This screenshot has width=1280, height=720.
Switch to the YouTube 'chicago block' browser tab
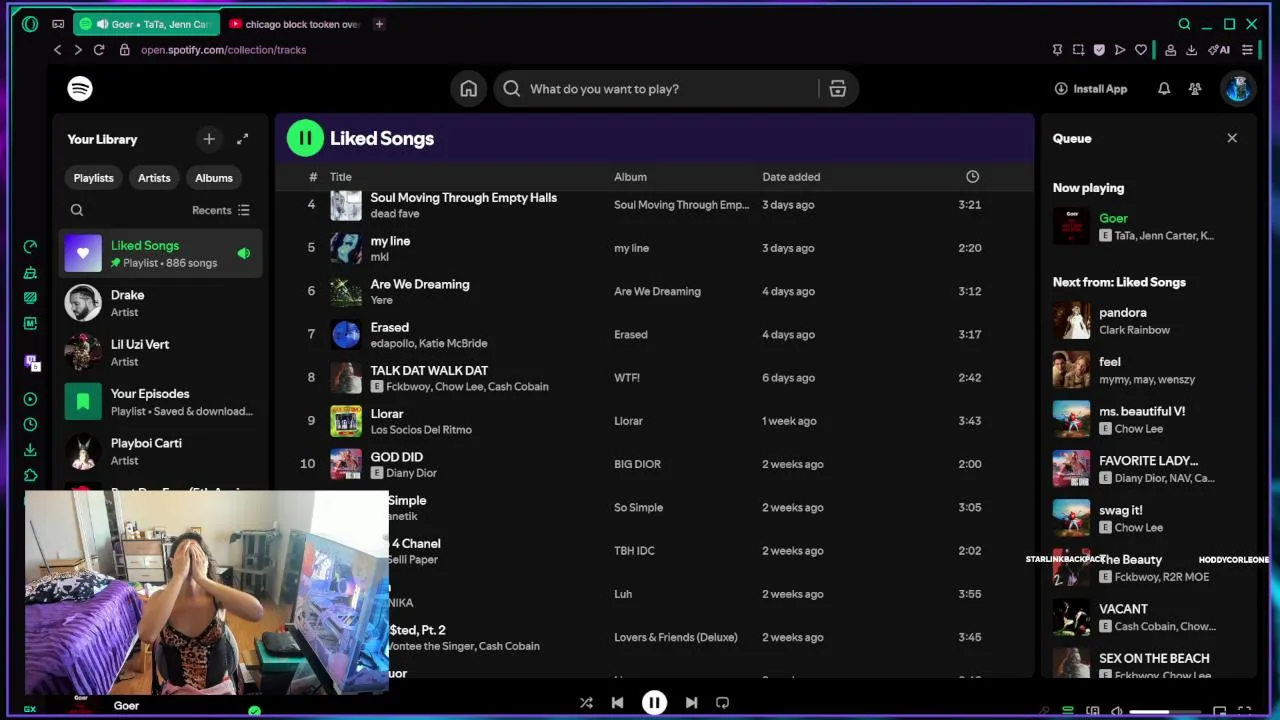(x=293, y=24)
